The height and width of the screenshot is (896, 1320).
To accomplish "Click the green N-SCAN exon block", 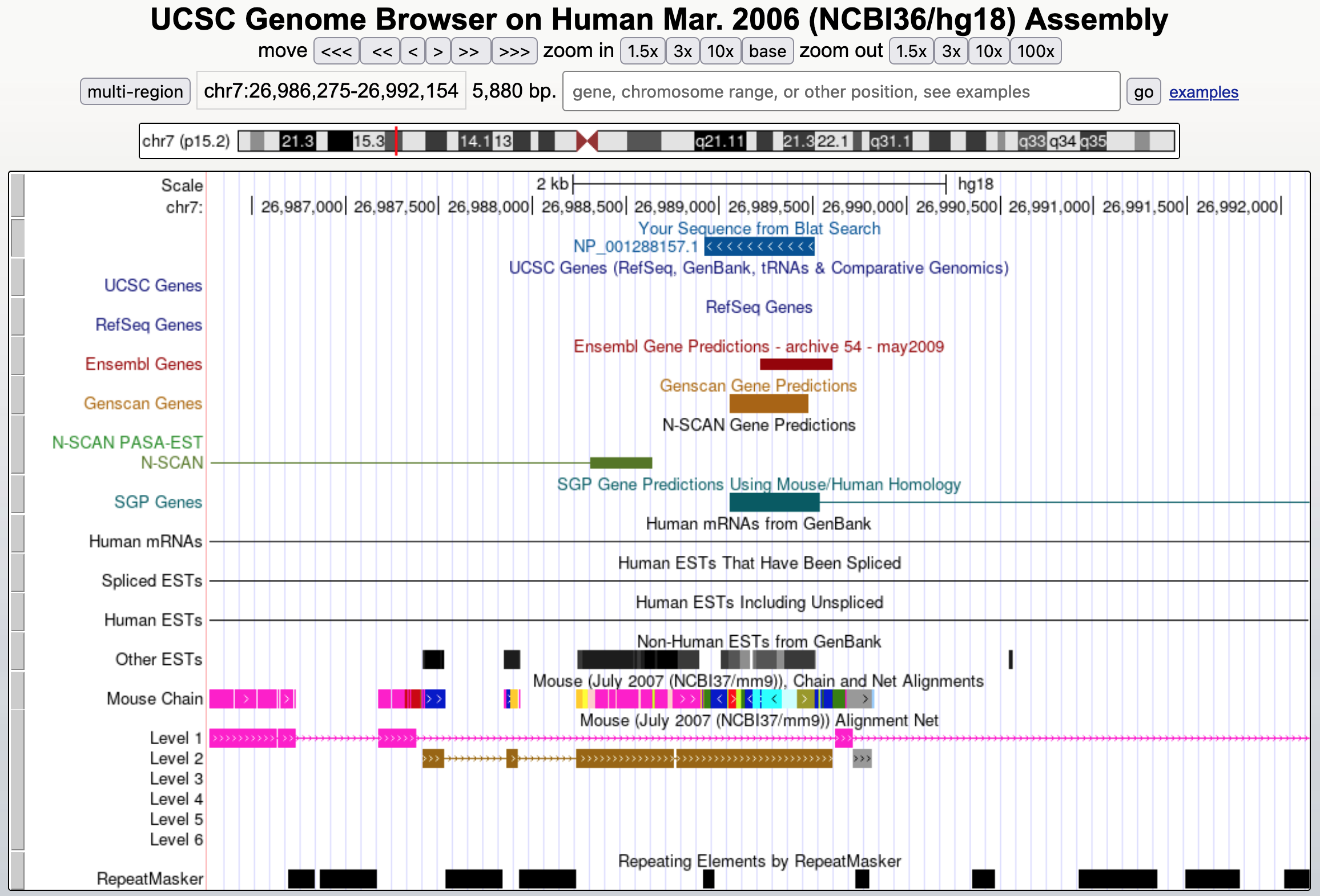I will tap(621, 463).
